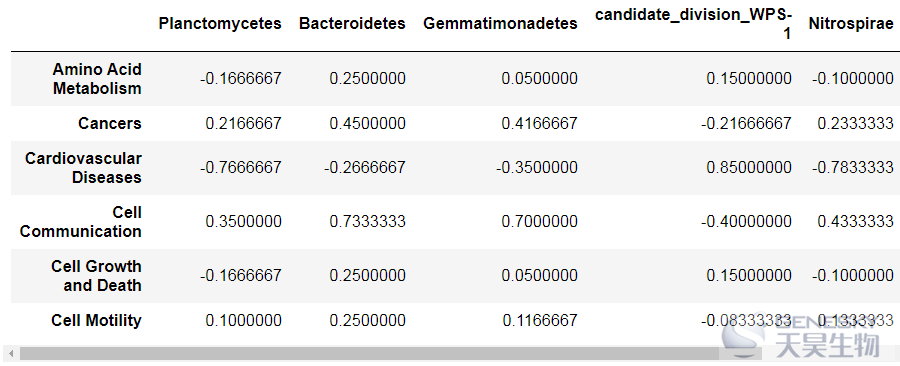
Task: Click the Cell Communication row label
Action: tap(80, 221)
